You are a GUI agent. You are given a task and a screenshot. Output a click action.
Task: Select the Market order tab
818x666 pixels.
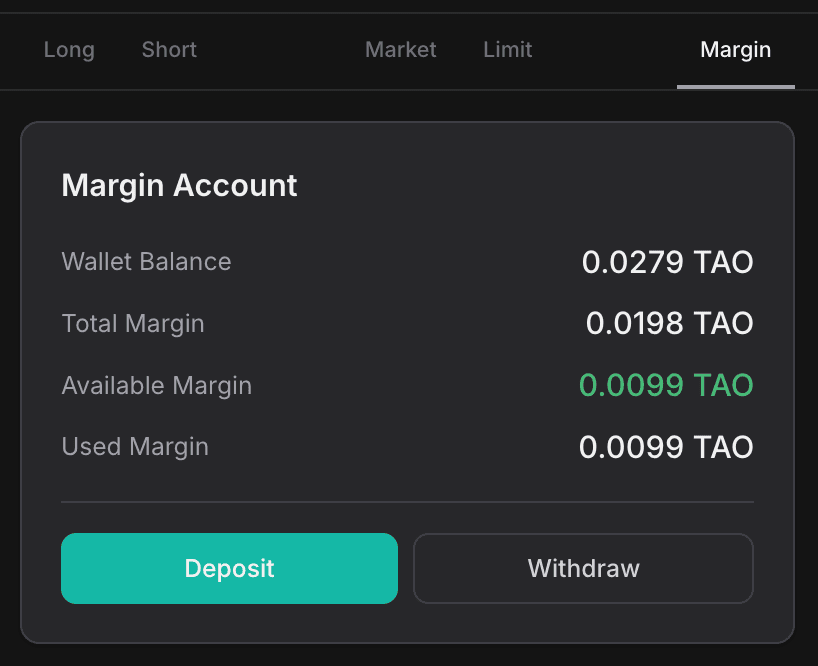click(x=400, y=50)
